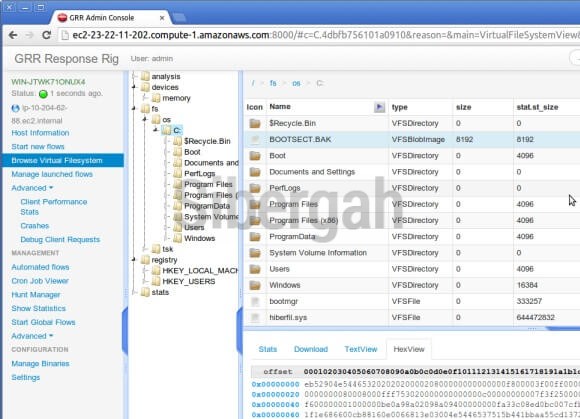Expand the first Advanced dropdown under Manage launched flows

tap(32, 188)
